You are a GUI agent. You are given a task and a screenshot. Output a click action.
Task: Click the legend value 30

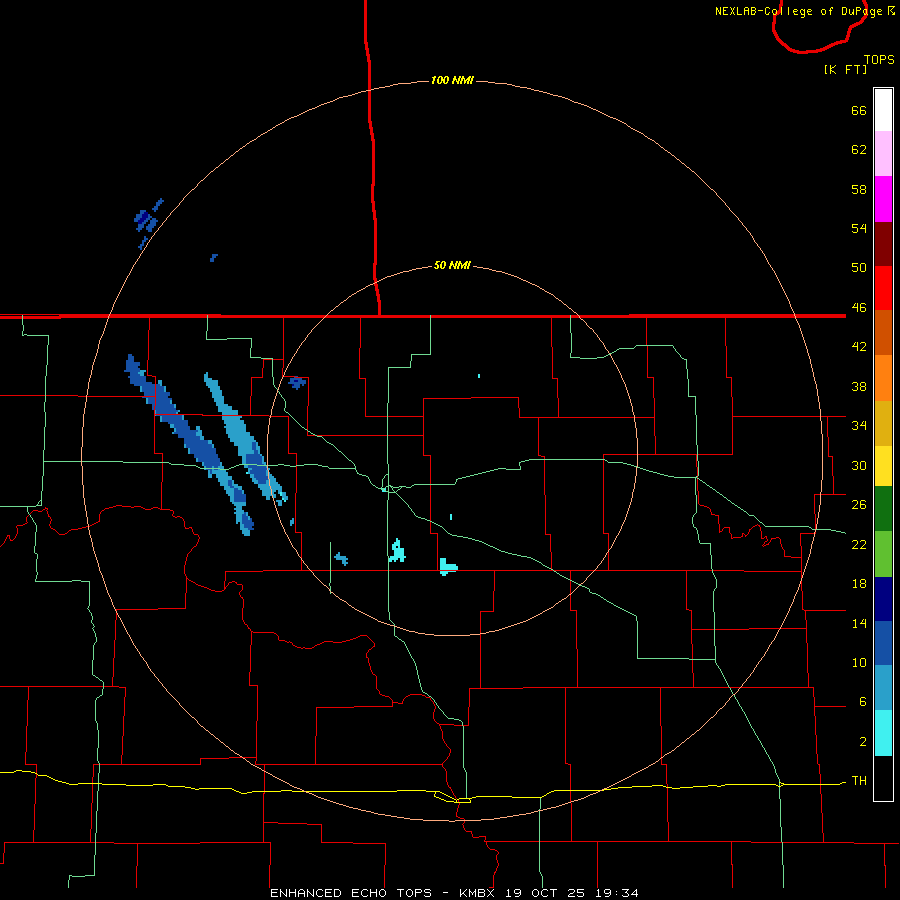859,465
